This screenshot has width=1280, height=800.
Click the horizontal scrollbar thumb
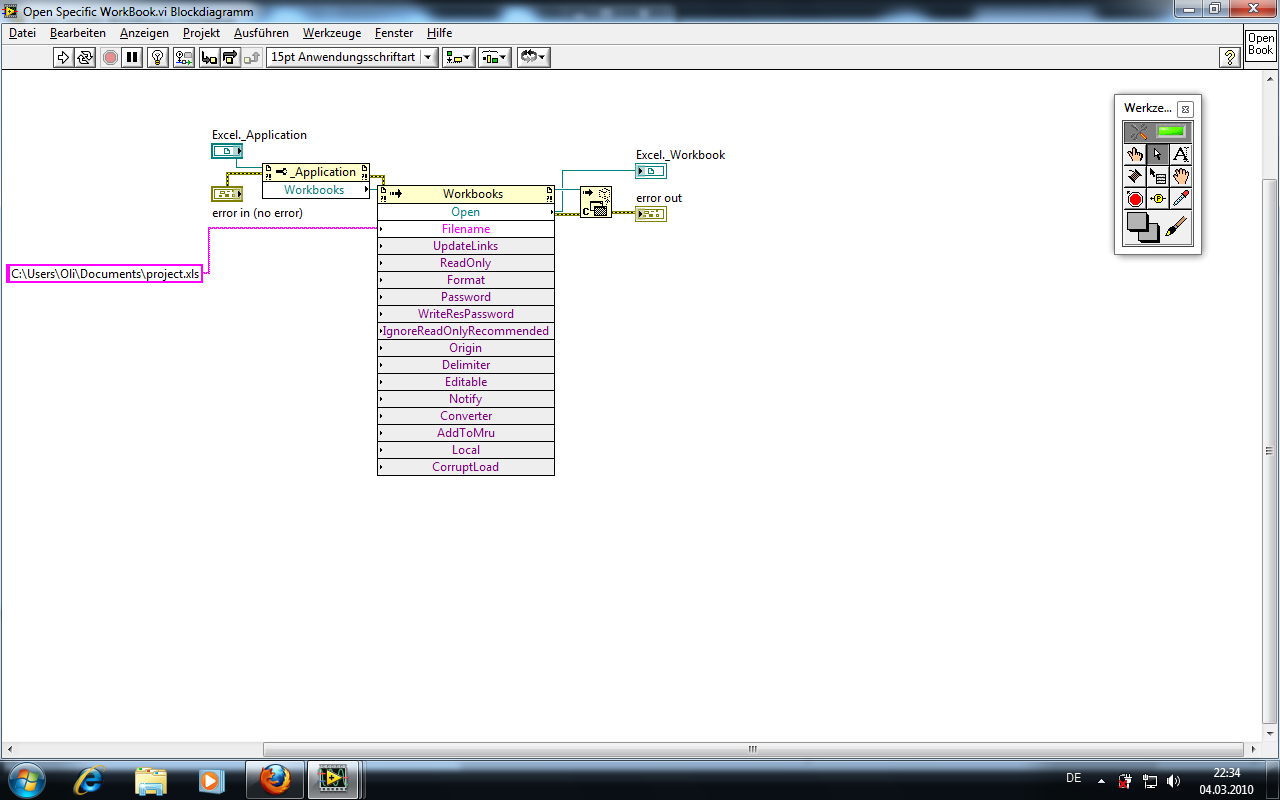pos(754,749)
